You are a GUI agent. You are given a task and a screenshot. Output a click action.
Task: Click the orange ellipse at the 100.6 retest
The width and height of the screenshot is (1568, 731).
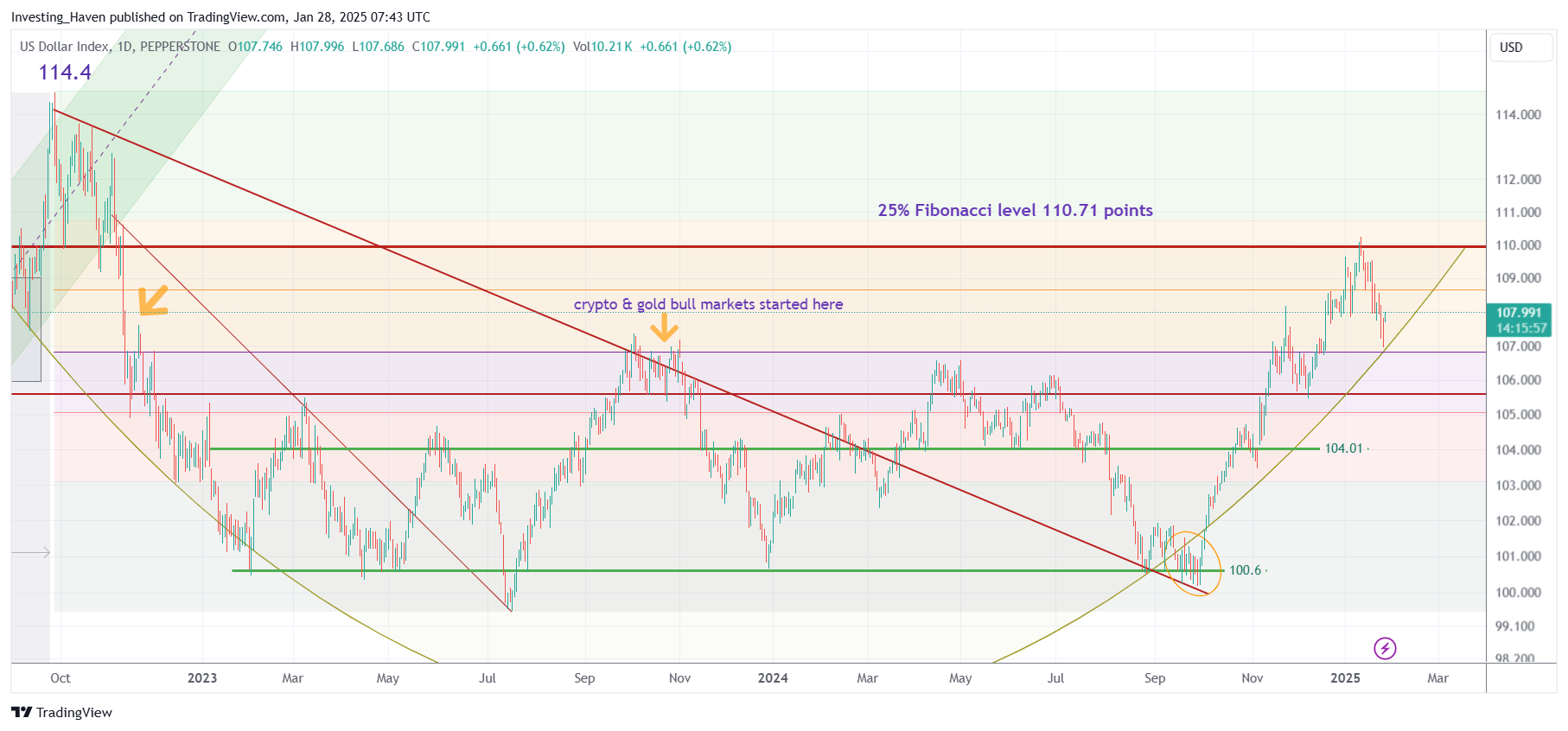click(x=1193, y=563)
